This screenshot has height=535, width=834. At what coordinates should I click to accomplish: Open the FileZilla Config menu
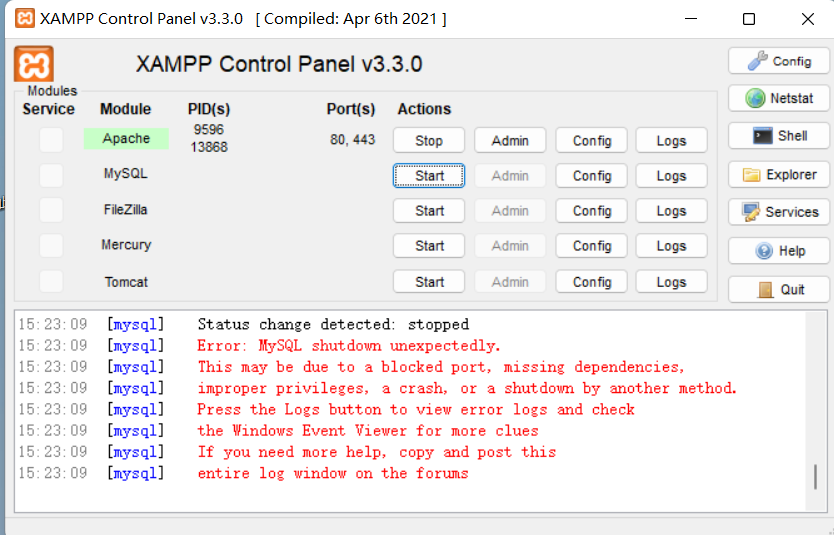[591, 211]
